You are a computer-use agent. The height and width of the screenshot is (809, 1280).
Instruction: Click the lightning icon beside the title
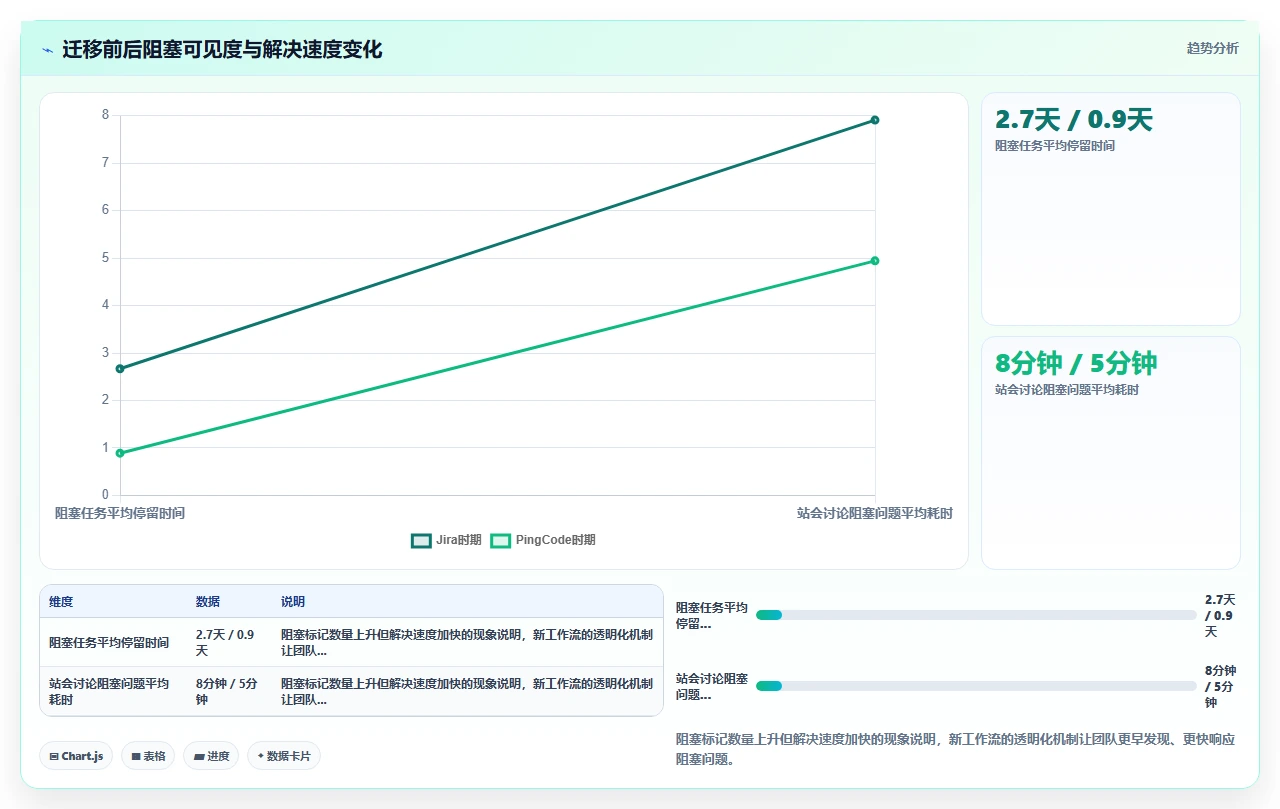coord(48,50)
